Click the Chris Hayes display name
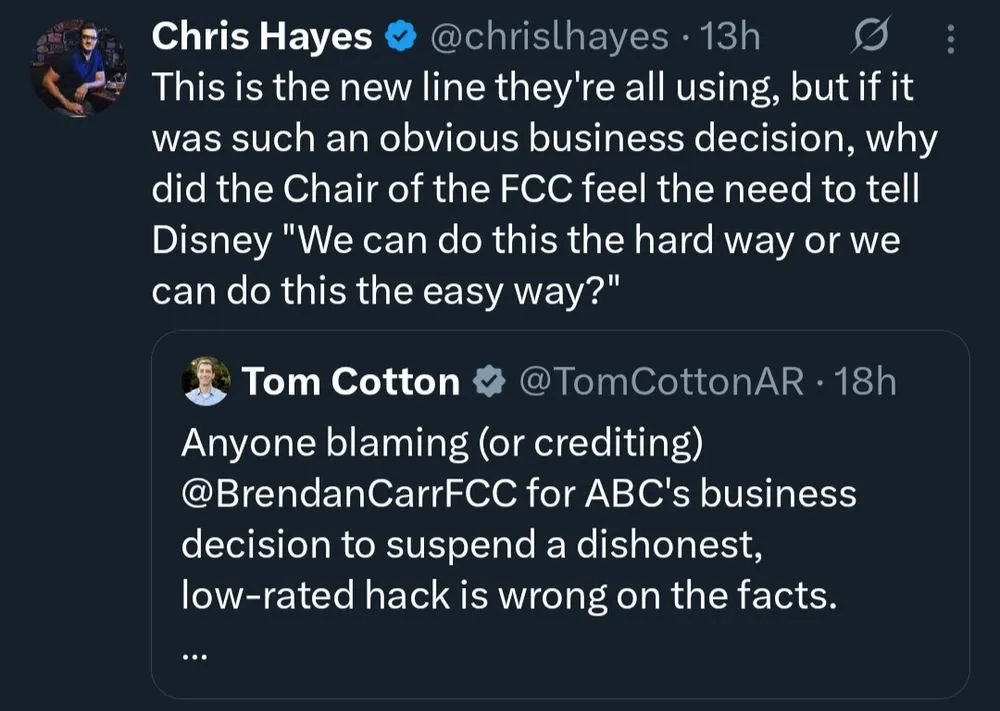 (261, 37)
